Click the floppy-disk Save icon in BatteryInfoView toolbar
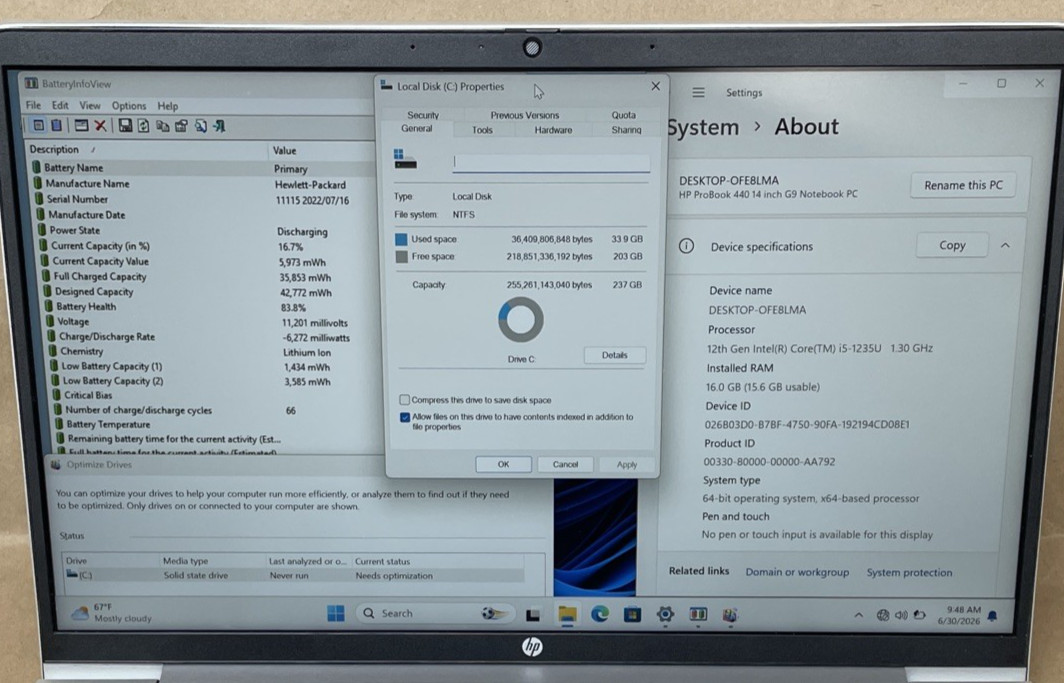Viewport: 1064px width, 683px height. coord(126,125)
